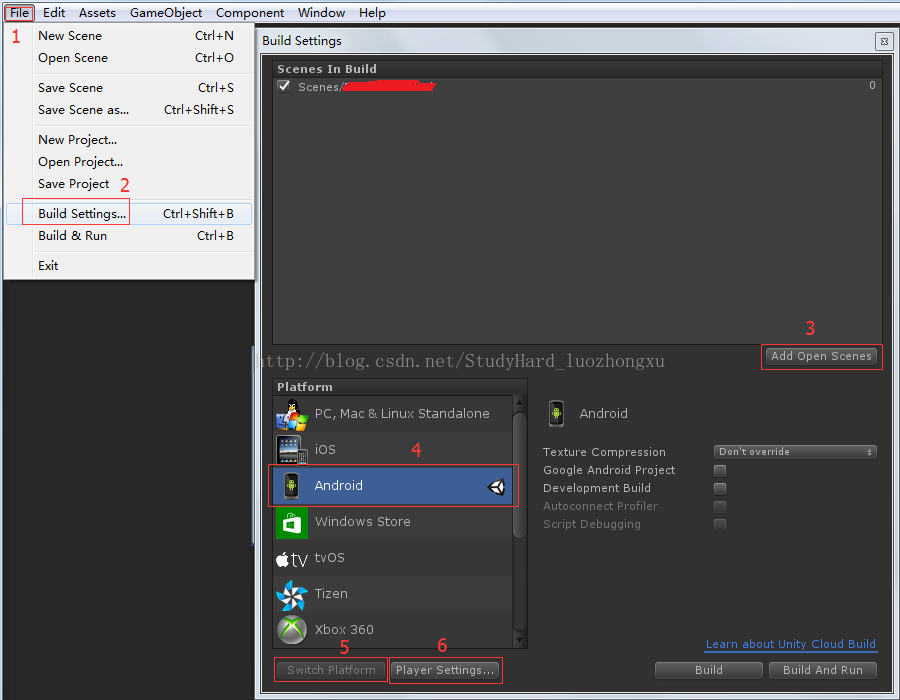Select iOS platform row
Image resolution: width=900 pixels, height=700 pixels.
pyautogui.click(x=393, y=450)
